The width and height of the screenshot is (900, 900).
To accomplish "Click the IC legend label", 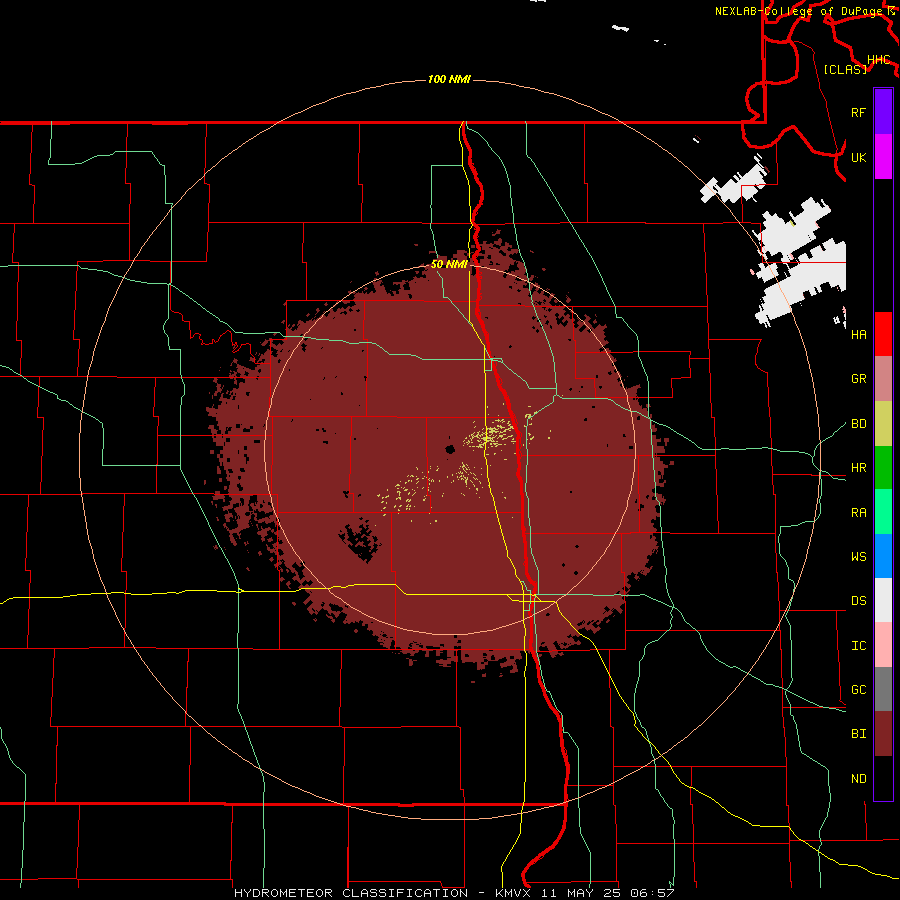I will pos(858,646).
